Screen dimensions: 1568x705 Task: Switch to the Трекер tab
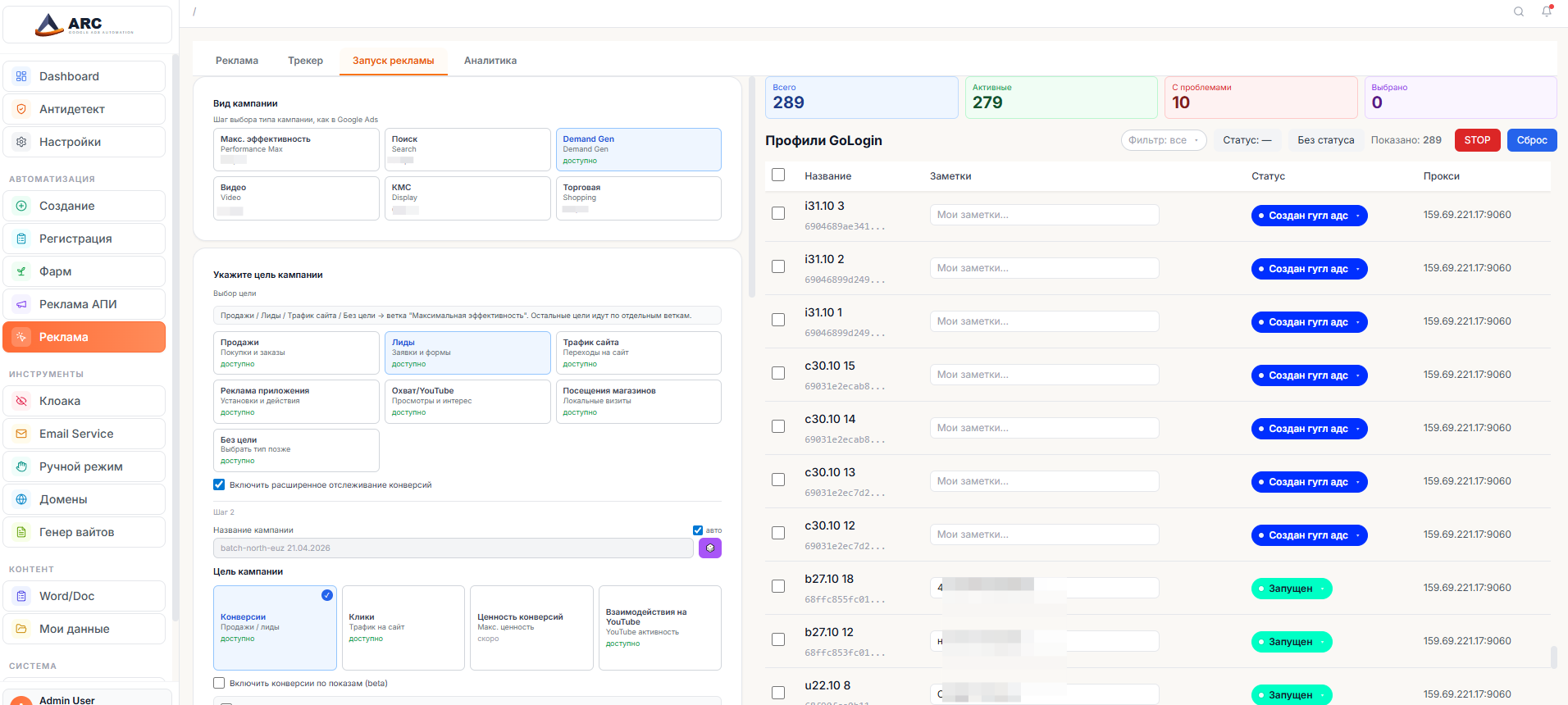tap(305, 61)
